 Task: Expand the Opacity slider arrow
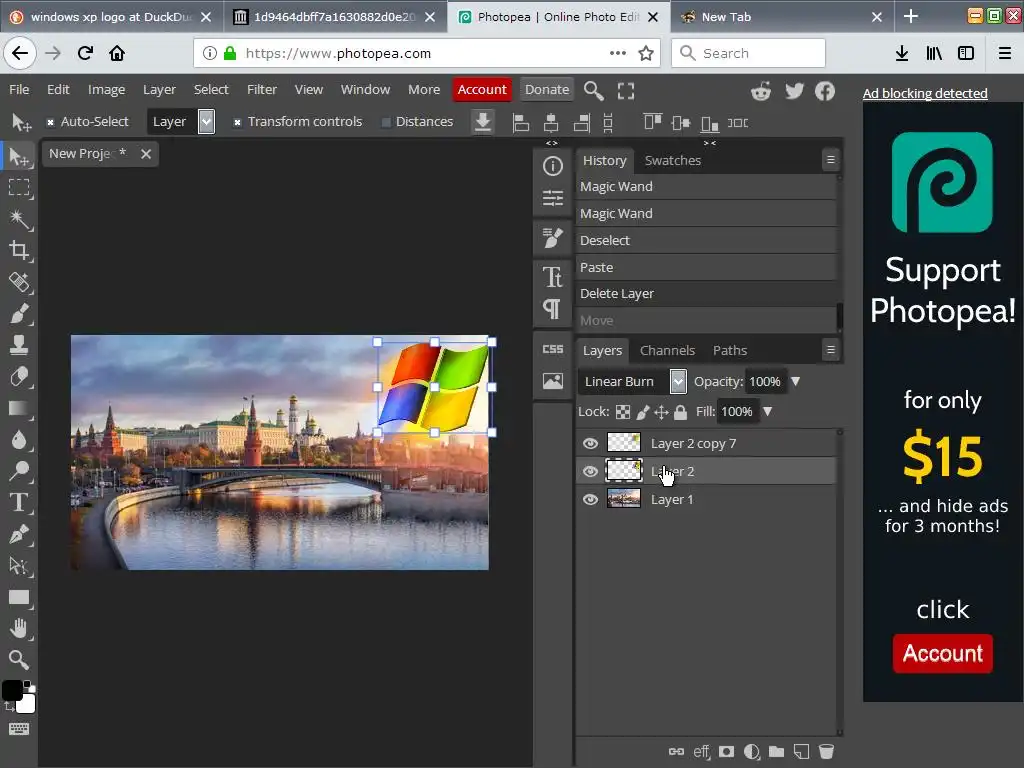coord(795,381)
